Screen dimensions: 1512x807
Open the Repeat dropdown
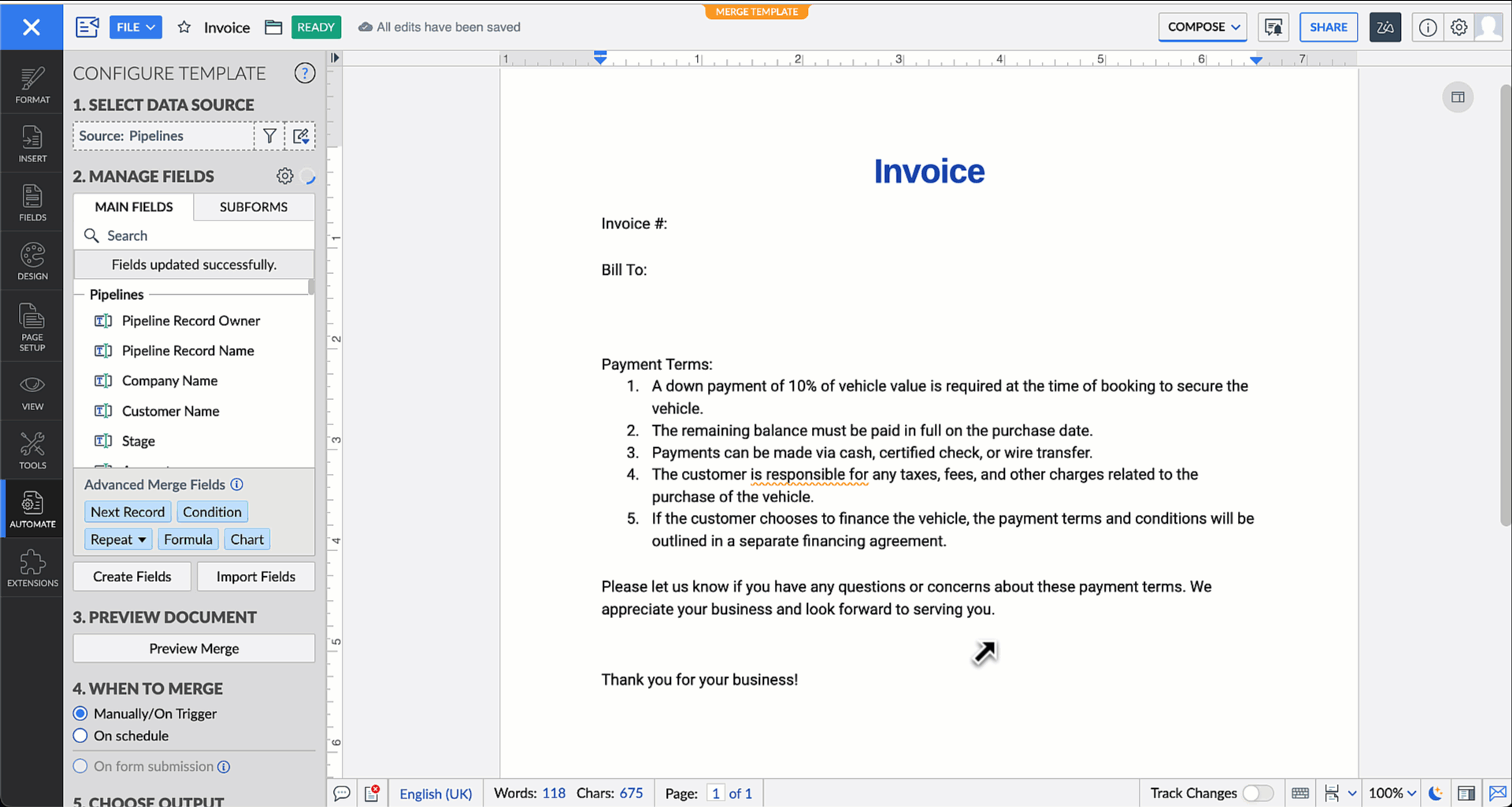point(118,539)
